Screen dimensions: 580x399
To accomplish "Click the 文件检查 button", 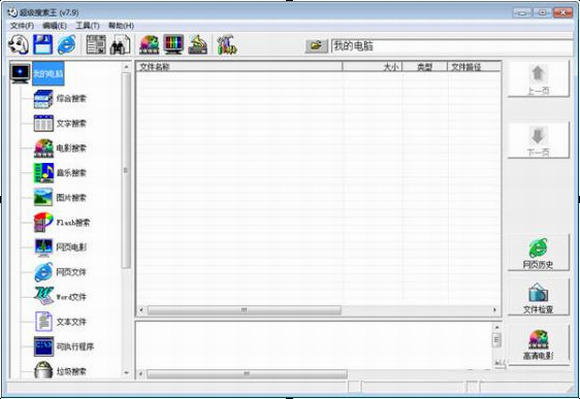I will point(538,297).
